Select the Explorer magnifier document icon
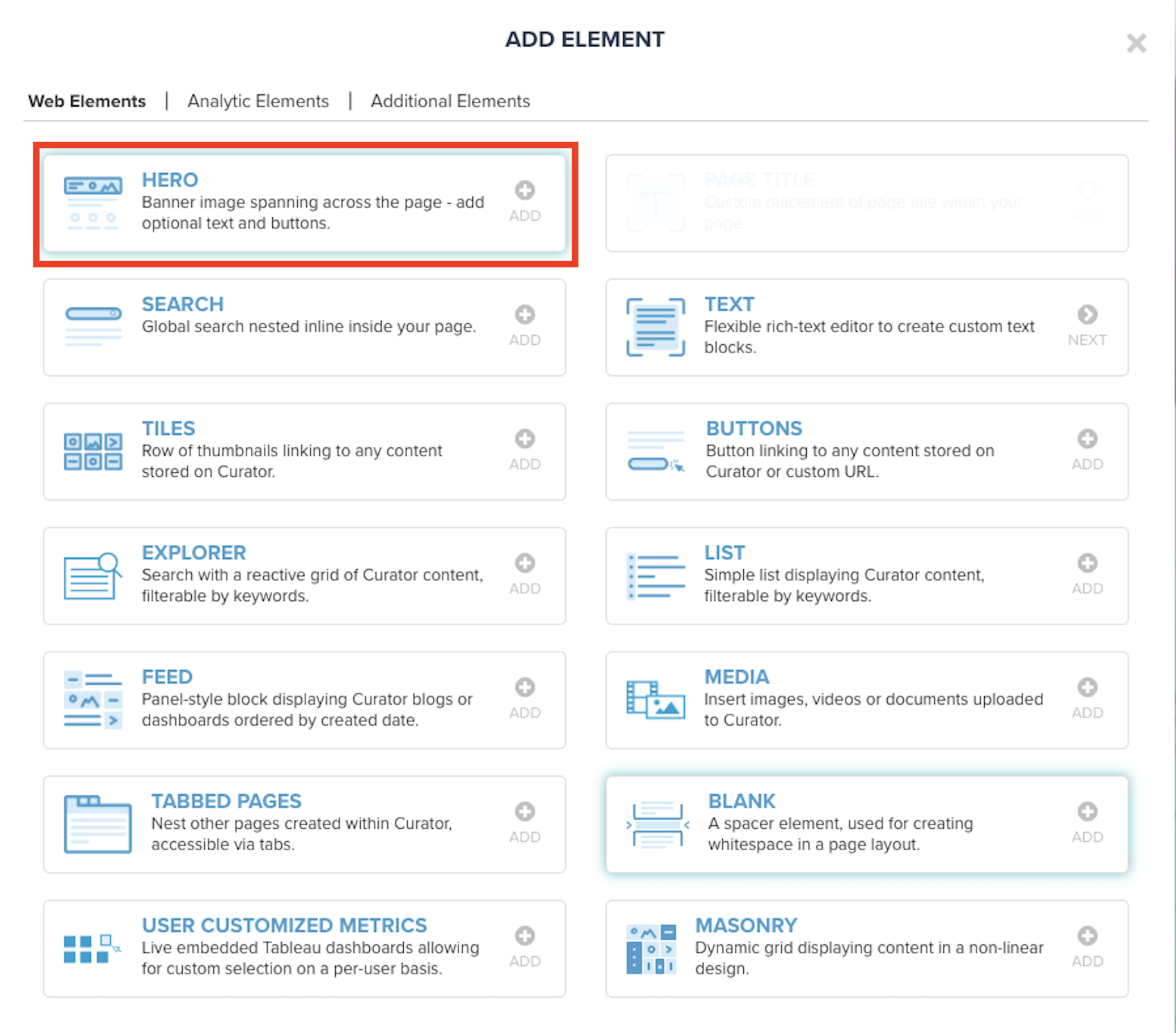 92,575
